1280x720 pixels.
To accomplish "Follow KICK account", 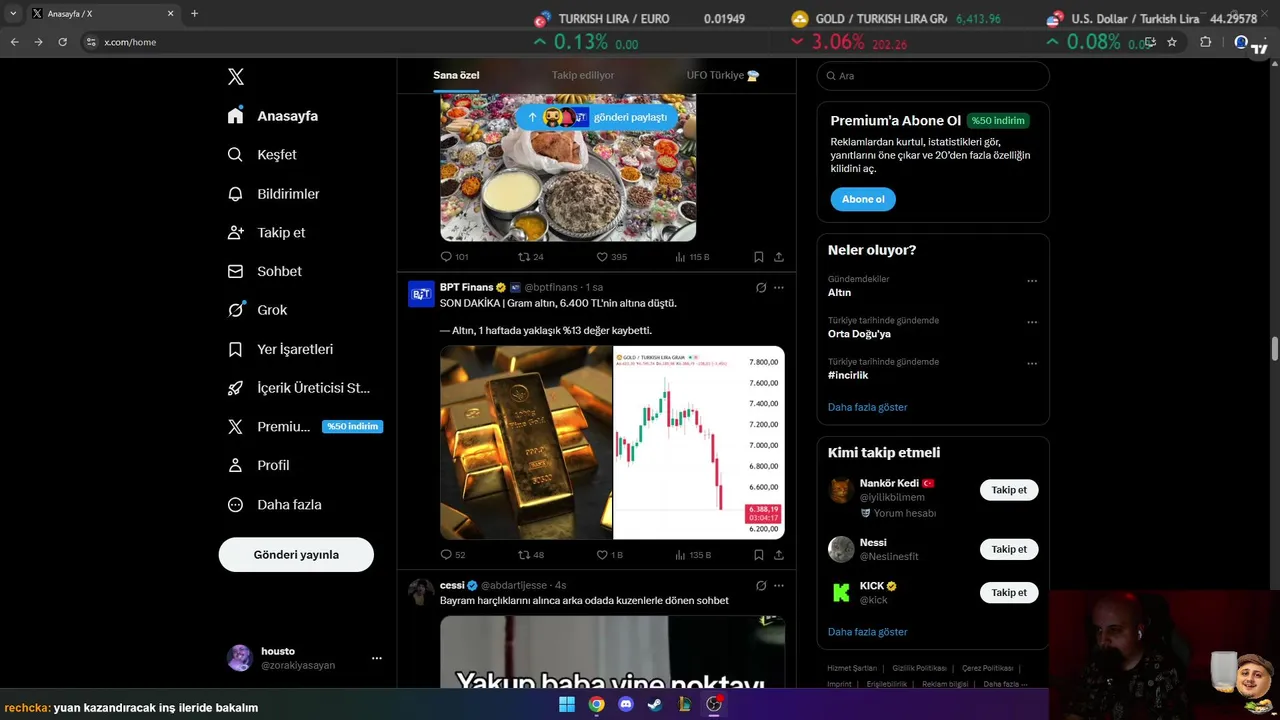I will (1009, 592).
